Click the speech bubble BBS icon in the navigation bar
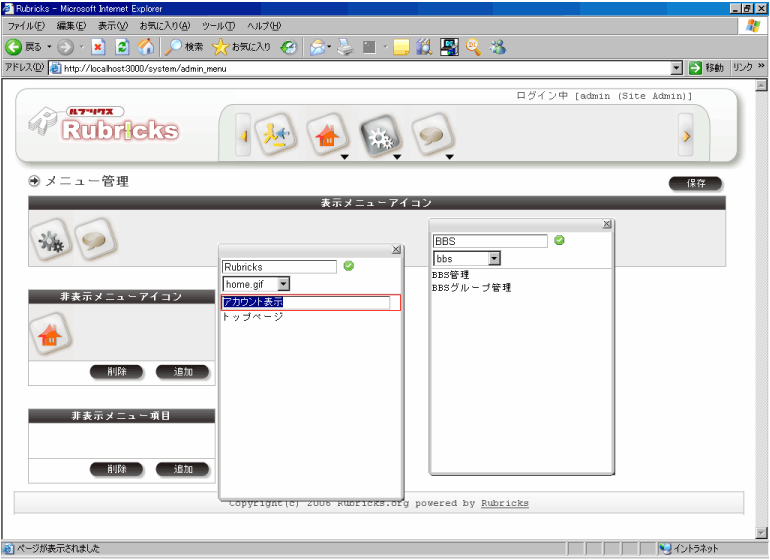 pos(432,135)
